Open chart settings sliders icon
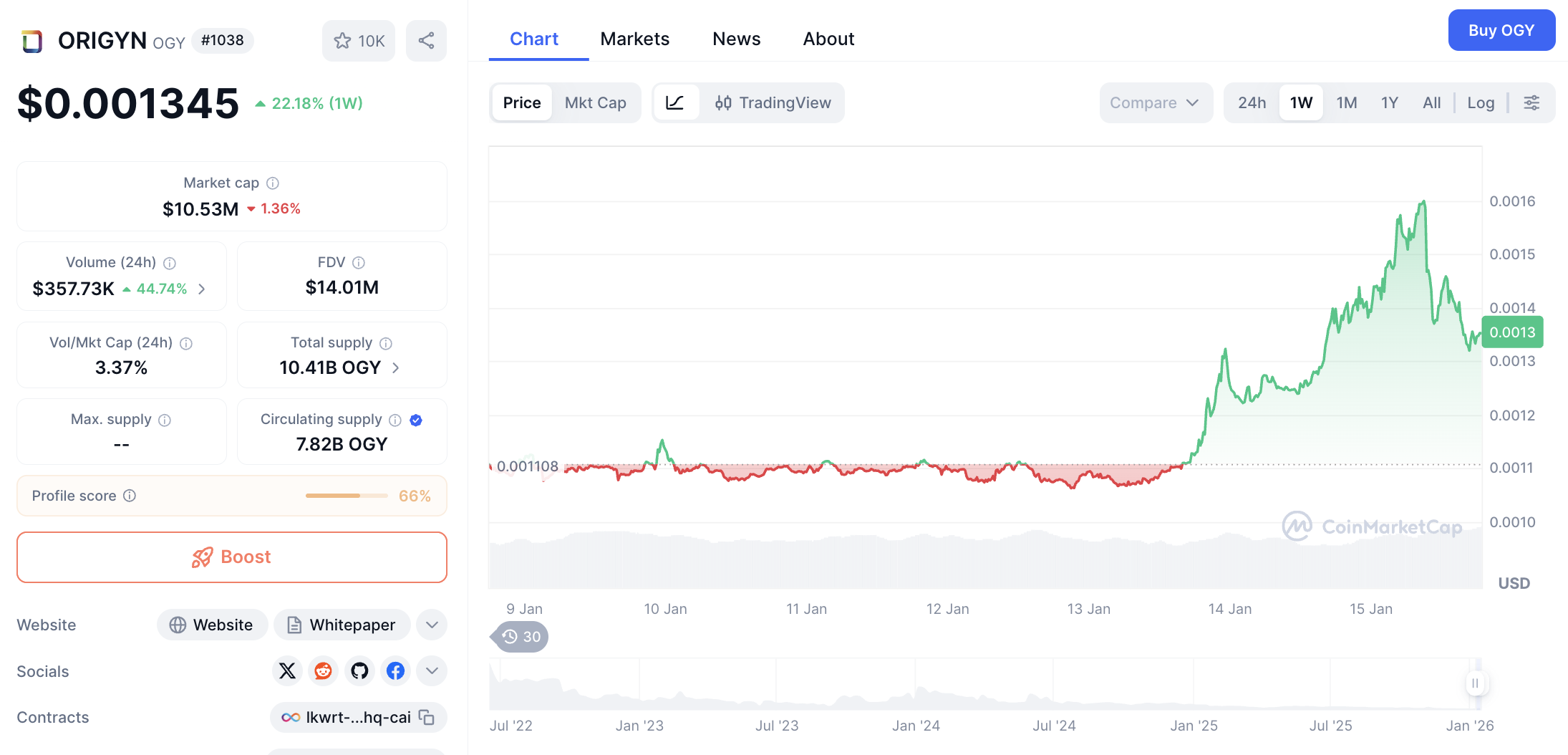 pos(1531,103)
